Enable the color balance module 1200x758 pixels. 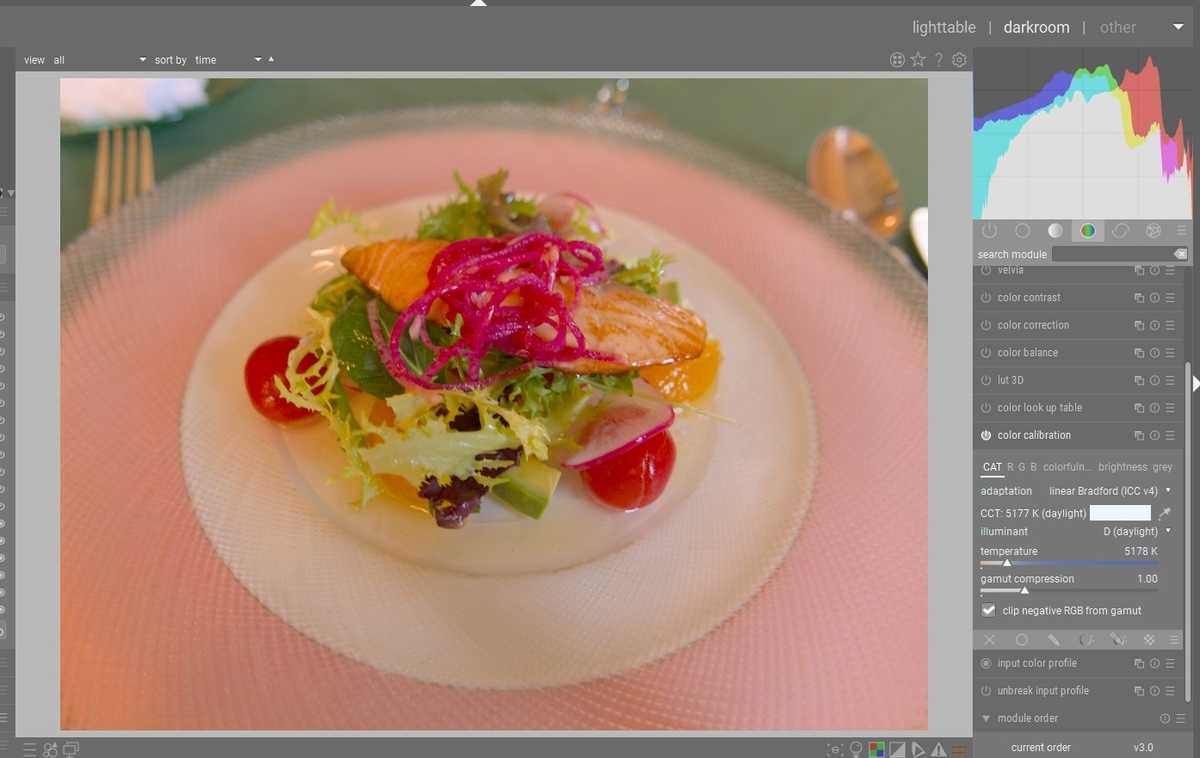(986, 353)
